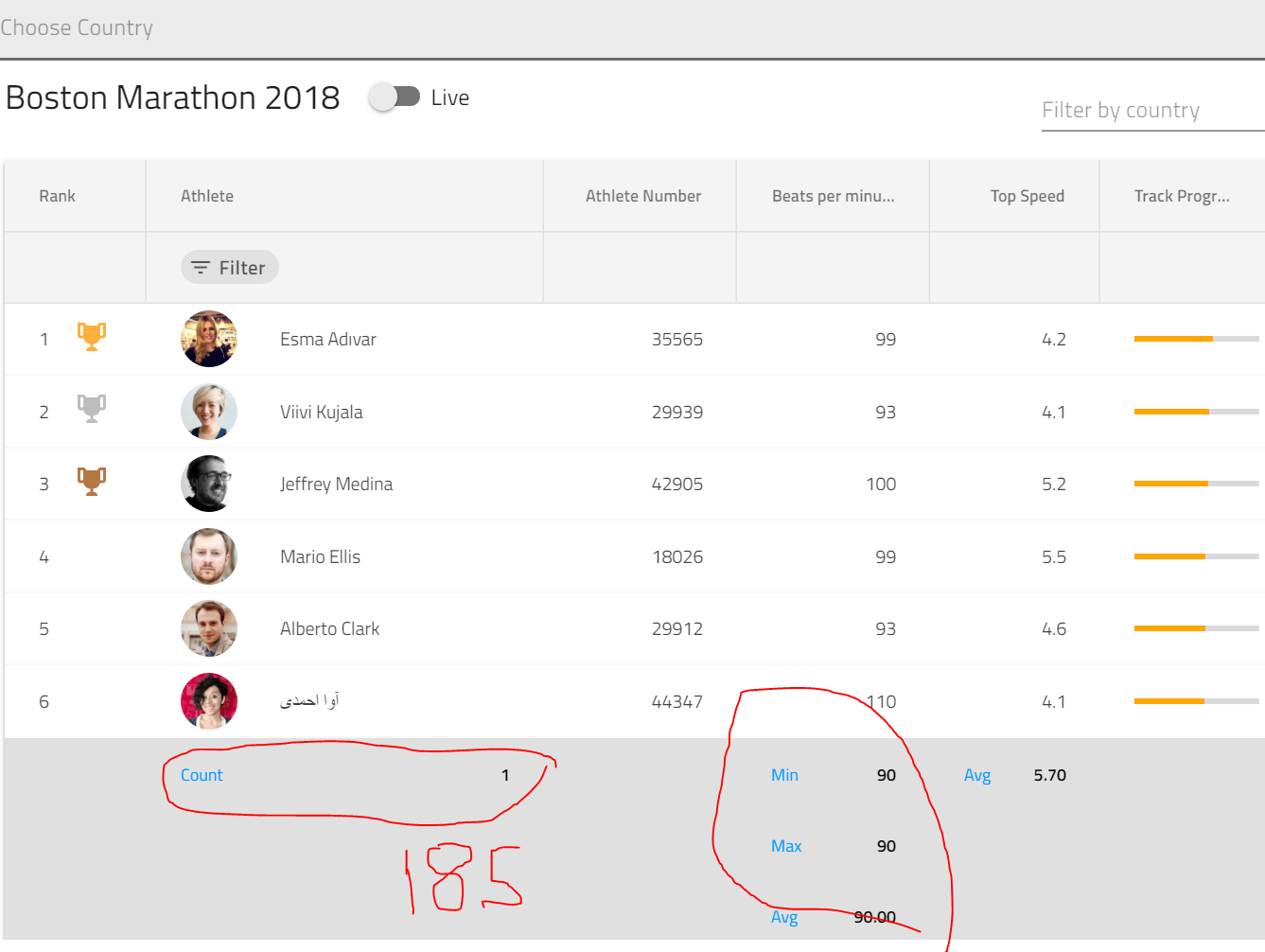Click Jeffrey Medina's 100 beats value
This screenshot has width=1265, height=952.
(881, 484)
